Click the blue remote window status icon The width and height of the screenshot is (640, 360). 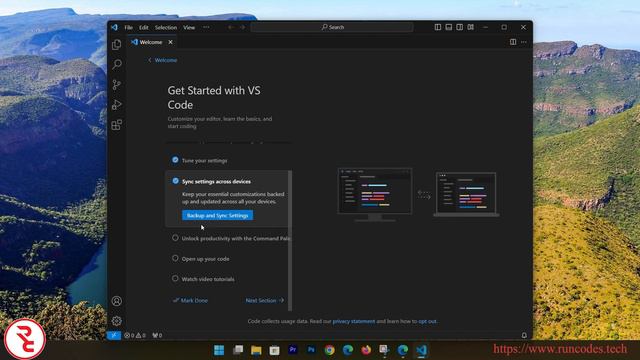114,335
